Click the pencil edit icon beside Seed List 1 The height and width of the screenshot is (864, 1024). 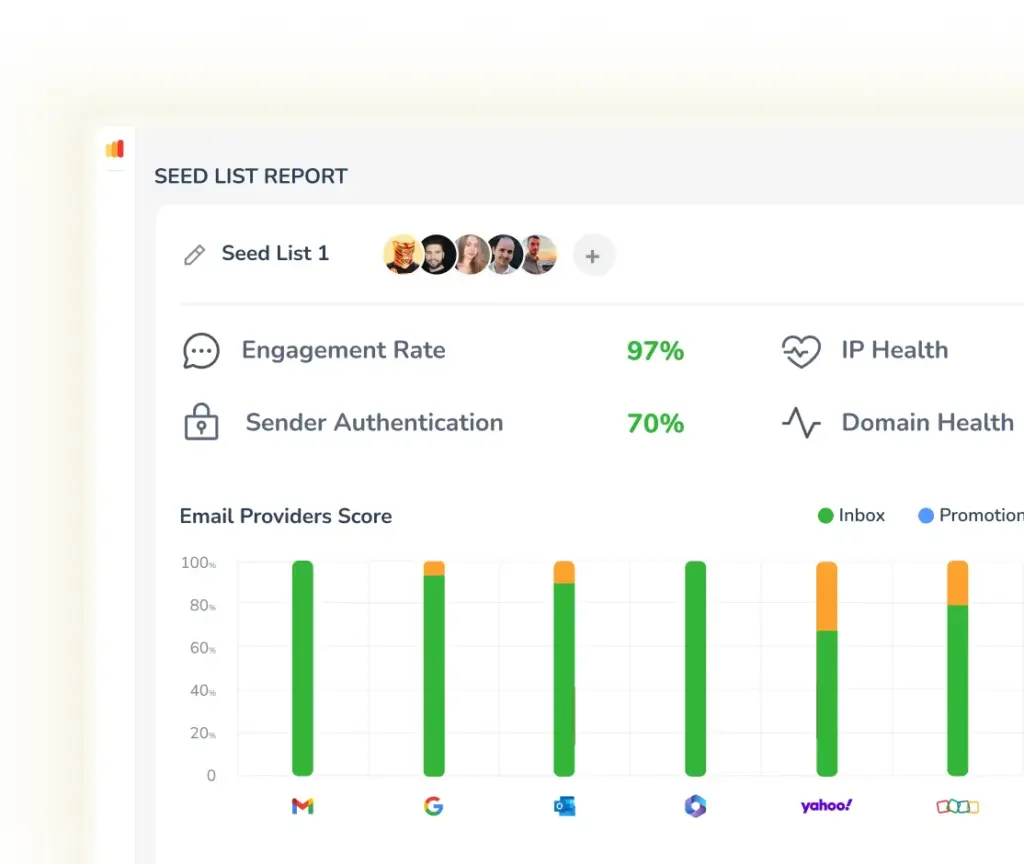pos(195,255)
